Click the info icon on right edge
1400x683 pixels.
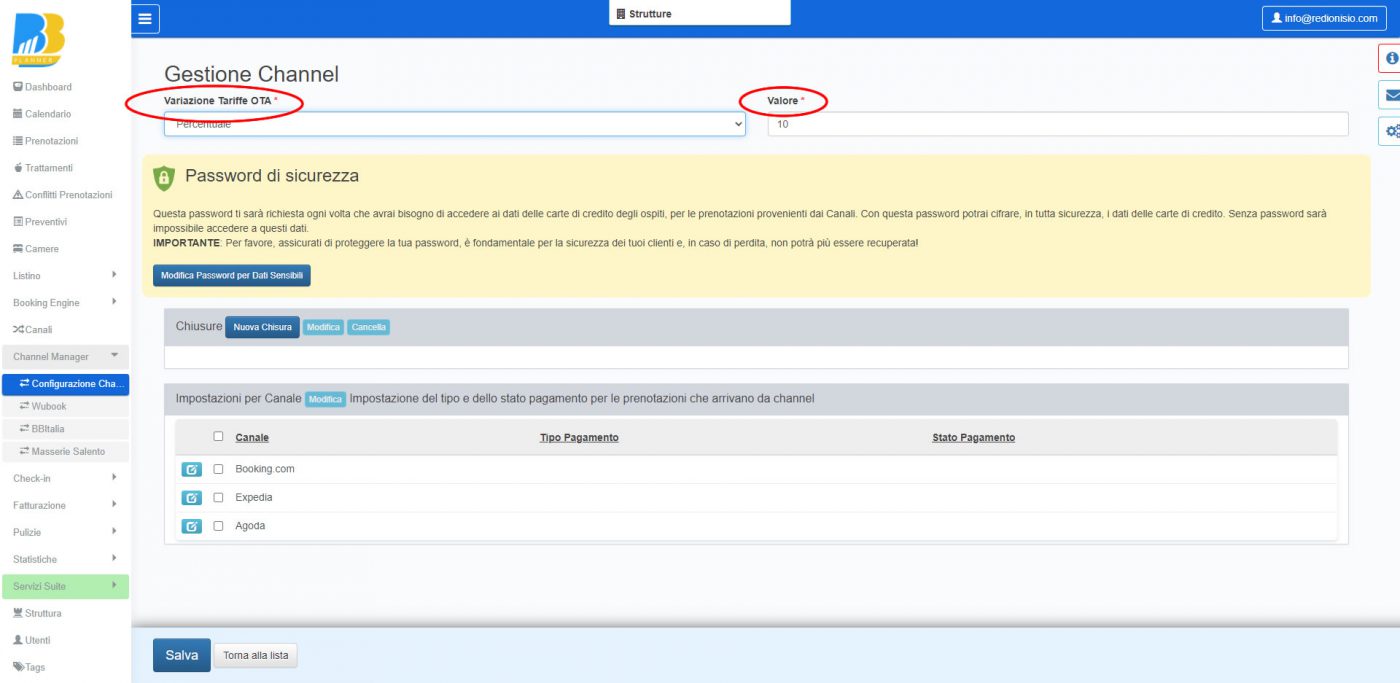point(1391,59)
